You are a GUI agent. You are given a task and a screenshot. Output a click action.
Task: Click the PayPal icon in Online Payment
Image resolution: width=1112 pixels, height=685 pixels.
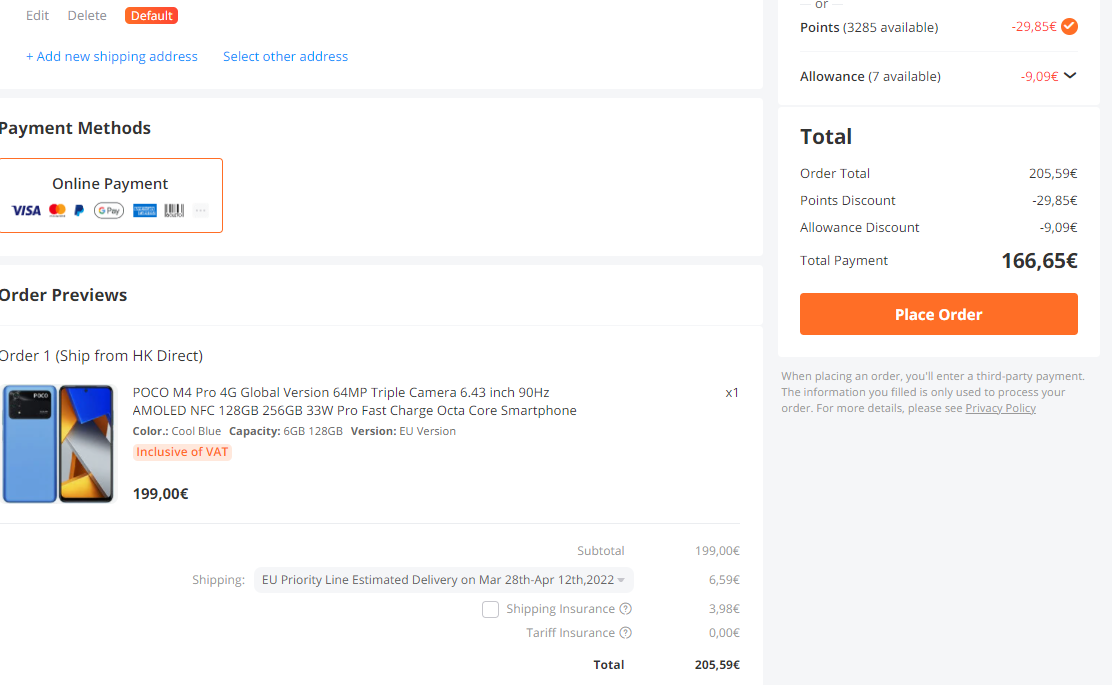[x=79, y=210]
